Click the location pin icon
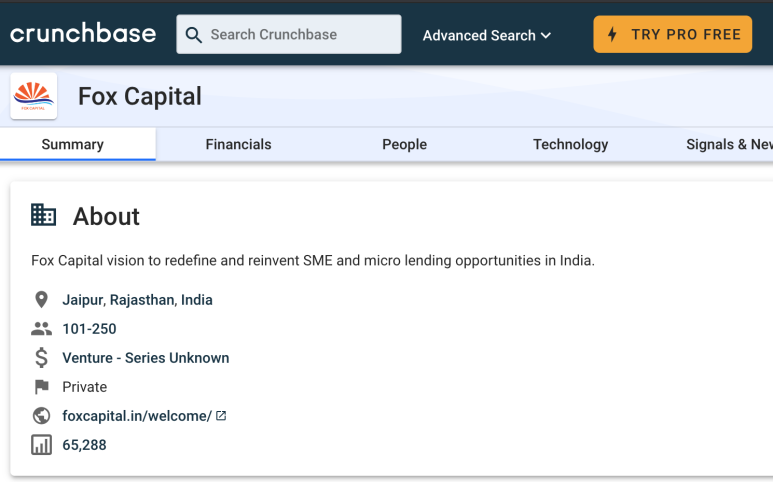The height and width of the screenshot is (482, 773). point(41,300)
